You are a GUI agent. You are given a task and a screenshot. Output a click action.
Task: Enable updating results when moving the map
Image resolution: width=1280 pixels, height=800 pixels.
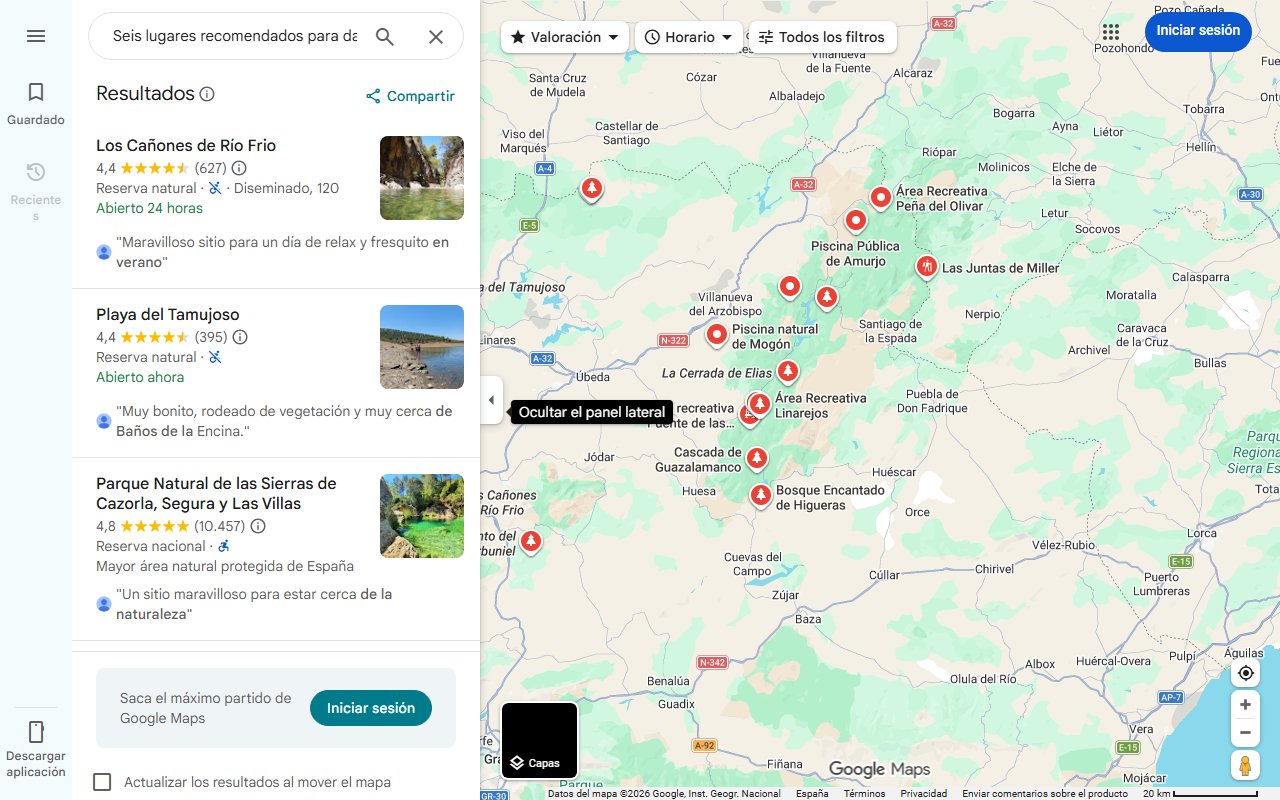[x=102, y=781]
